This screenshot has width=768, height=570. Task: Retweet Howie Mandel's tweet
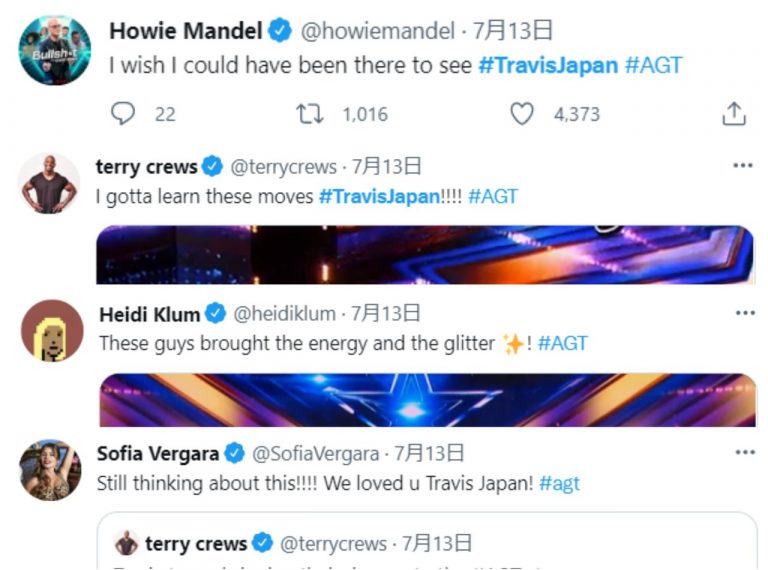tap(310, 114)
